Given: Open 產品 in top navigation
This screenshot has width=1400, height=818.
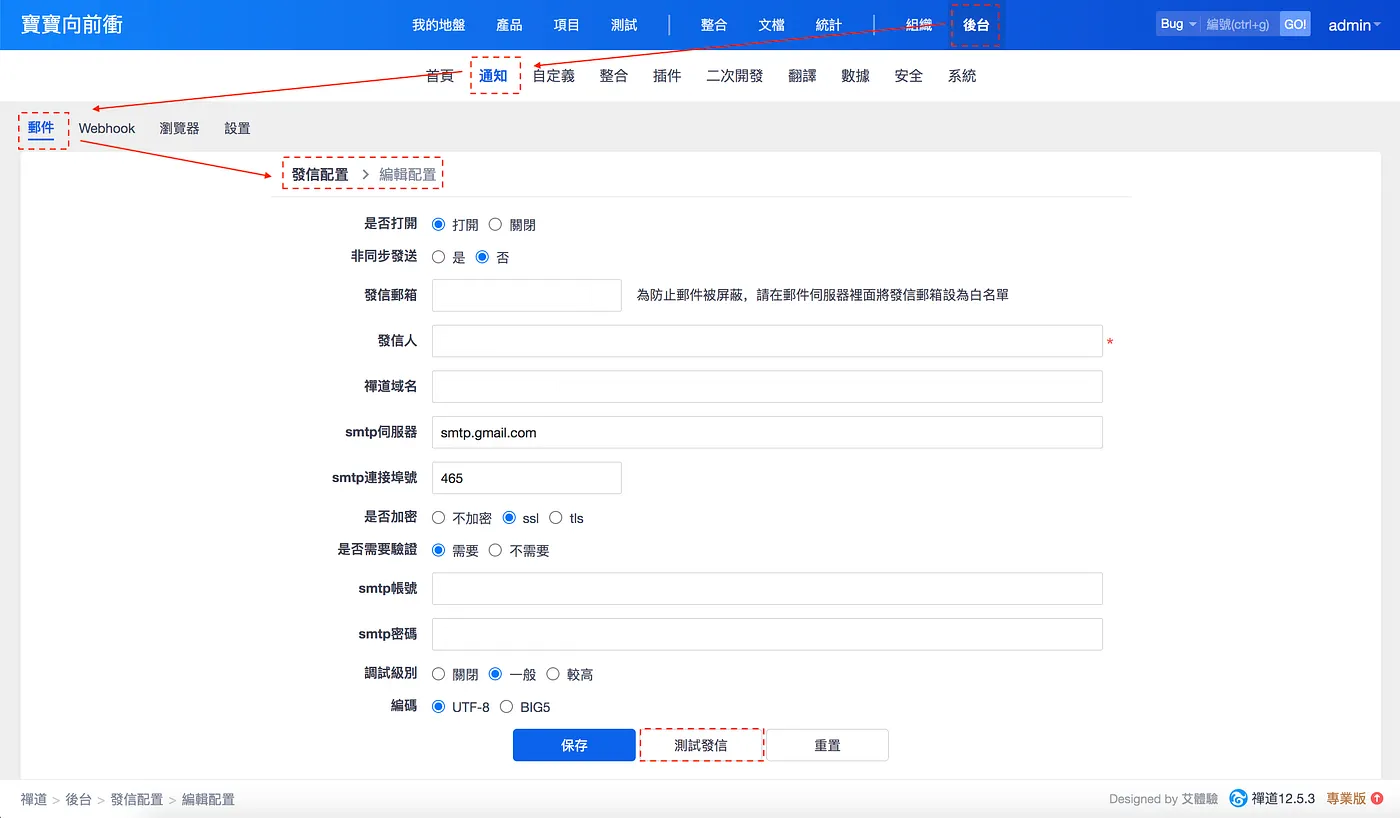Looking at the screenshot, I should 509,25.
